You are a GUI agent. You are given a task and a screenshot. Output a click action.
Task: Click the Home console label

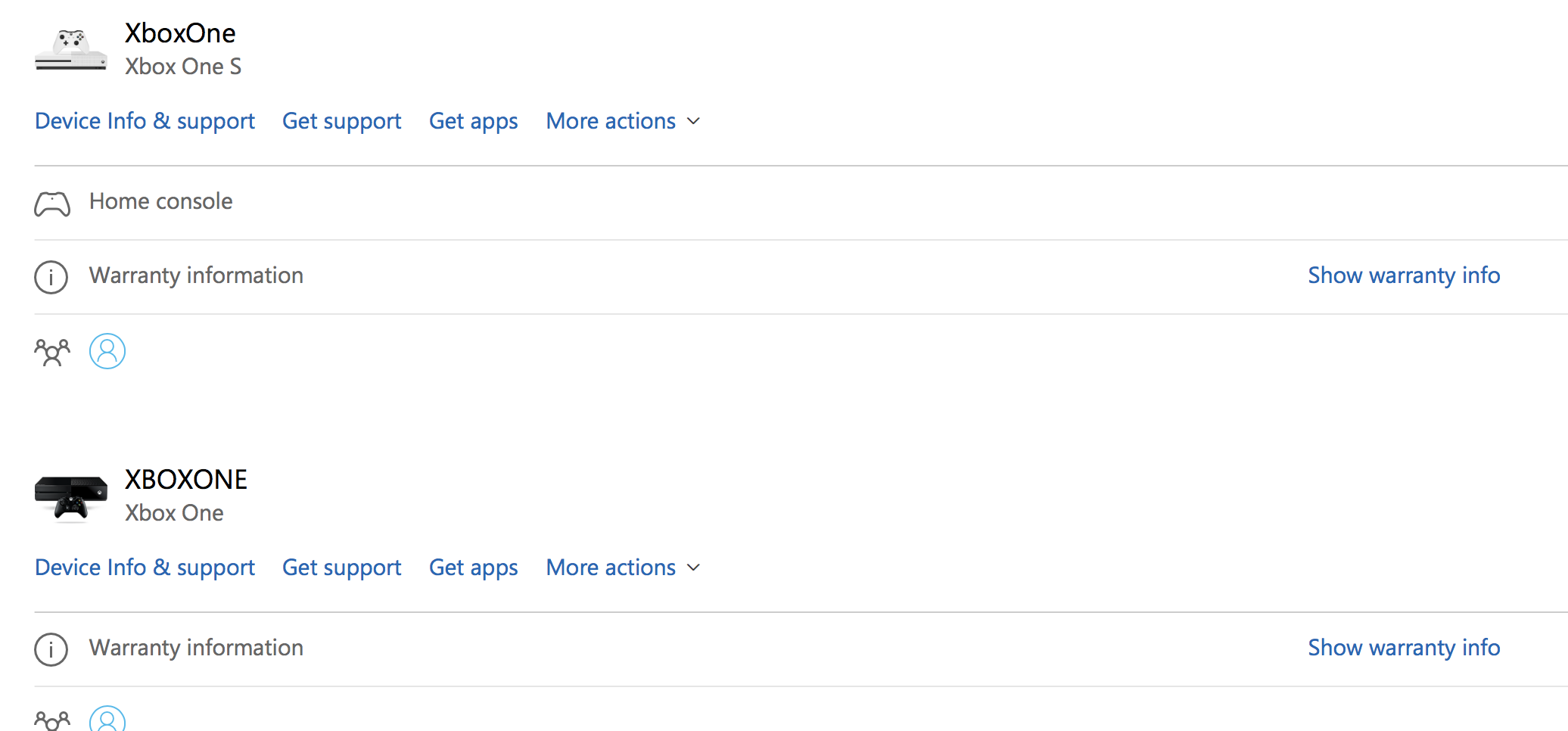[160, 201]
